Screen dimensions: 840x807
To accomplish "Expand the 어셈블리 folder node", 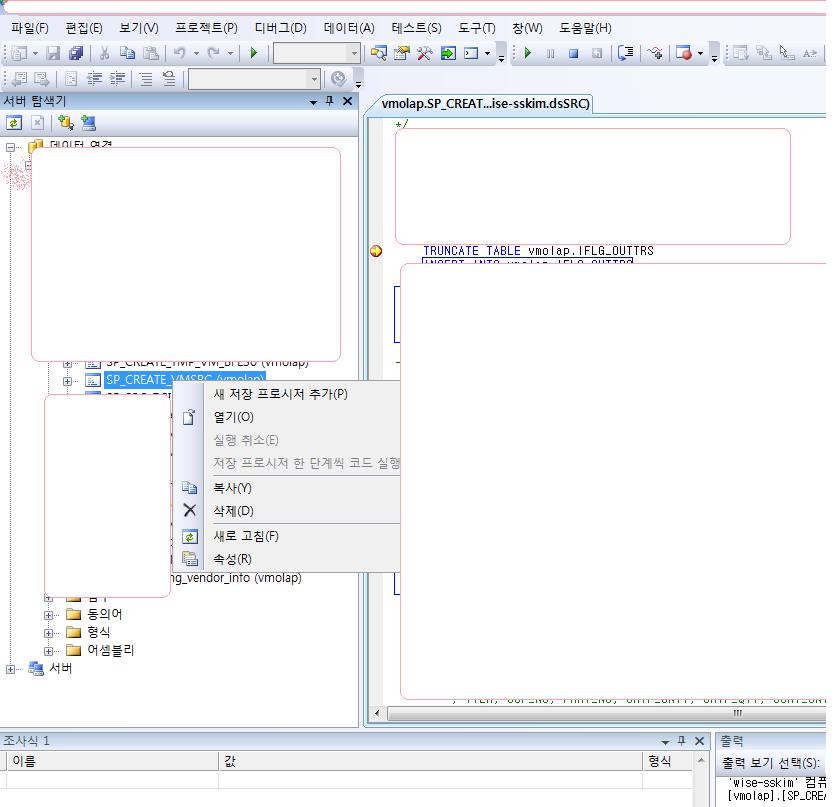I will coord(48,652).
